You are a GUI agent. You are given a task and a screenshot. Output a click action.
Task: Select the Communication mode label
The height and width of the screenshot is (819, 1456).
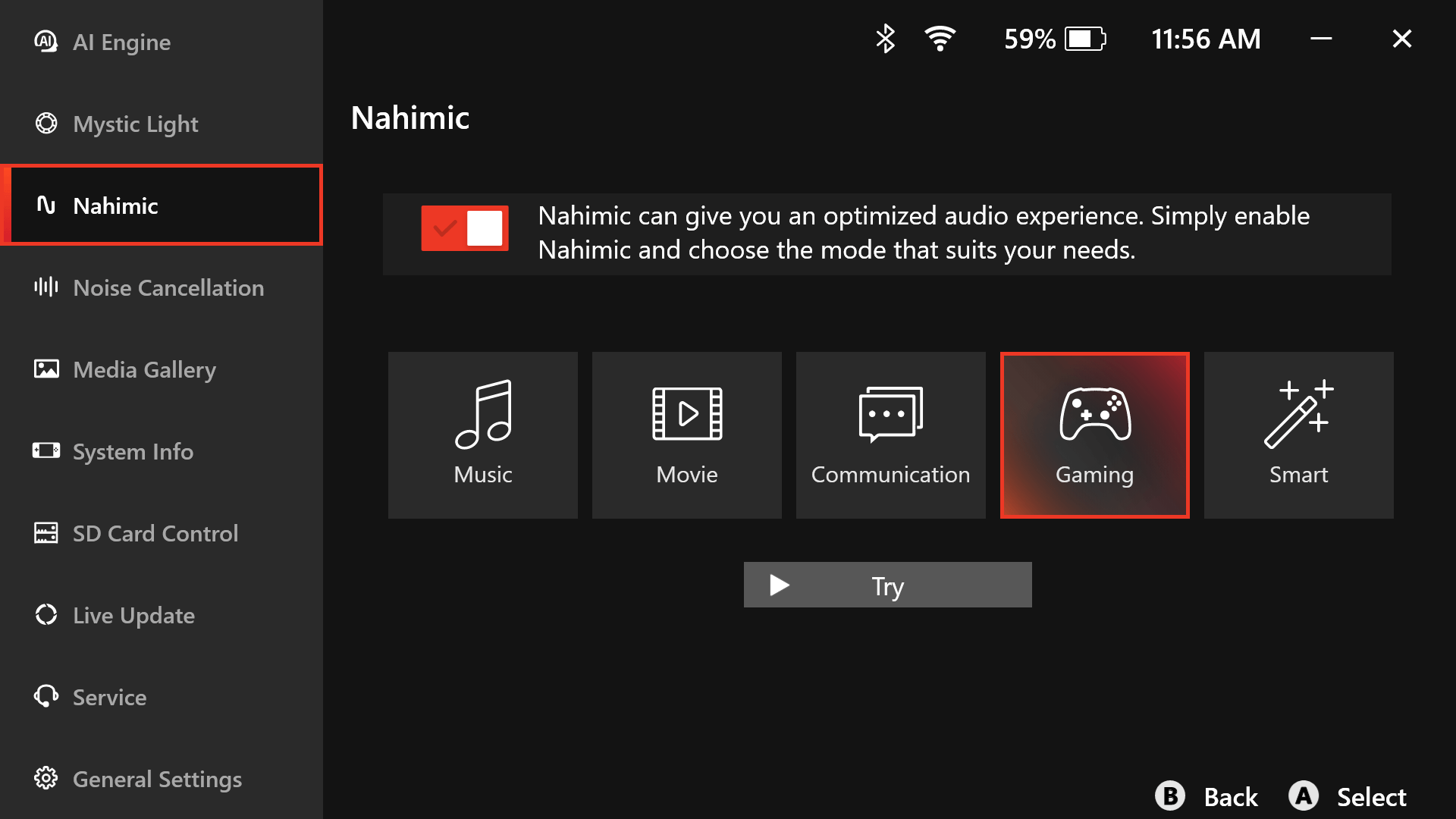[x=891, y=475]
